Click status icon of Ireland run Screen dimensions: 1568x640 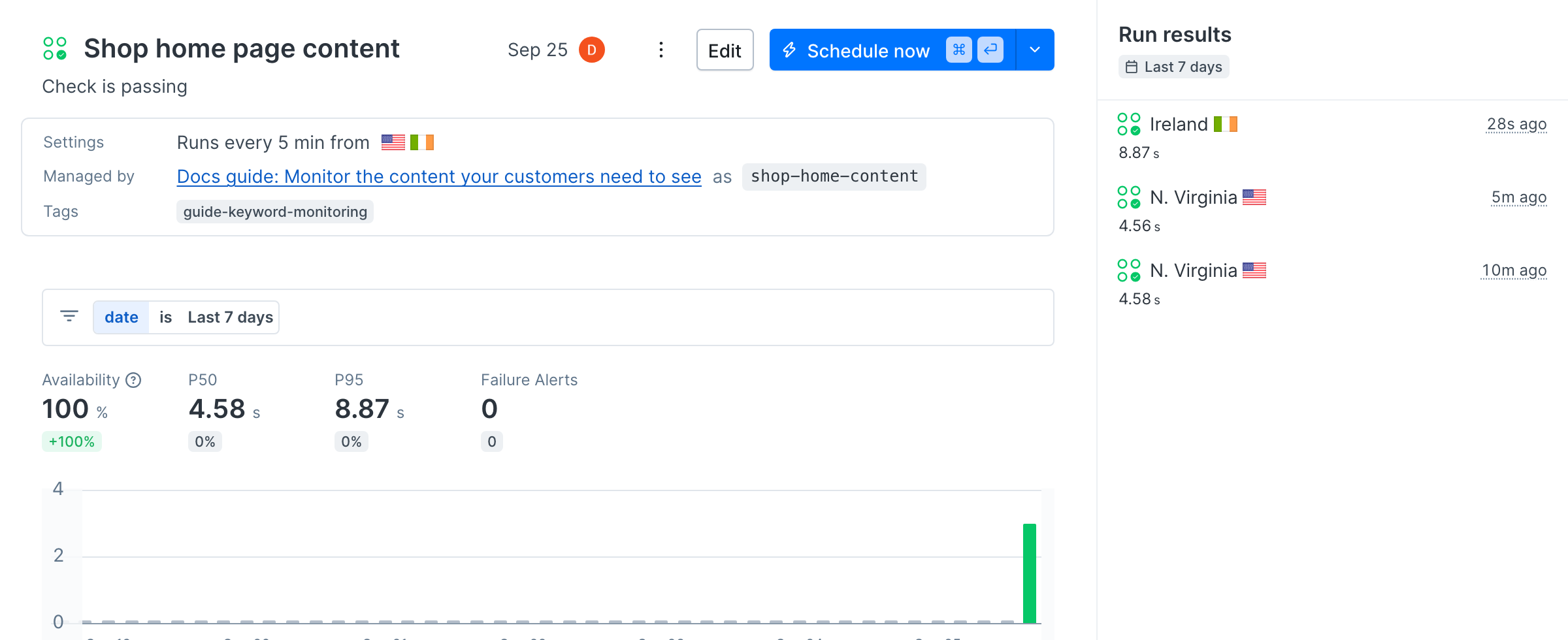pos(1129,124)
